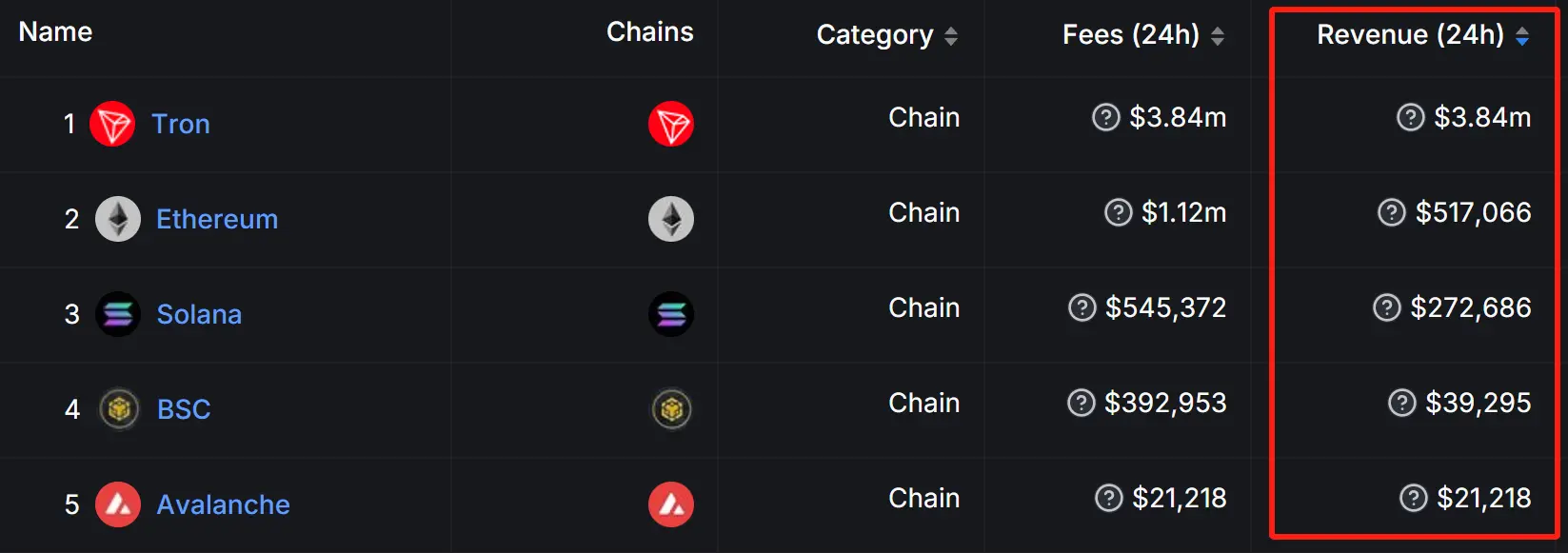The image size is (1568, 553).
Task: Sort by Fees (24h) sort arrows
Action: pyautogui.click(x=1218, y=36)
